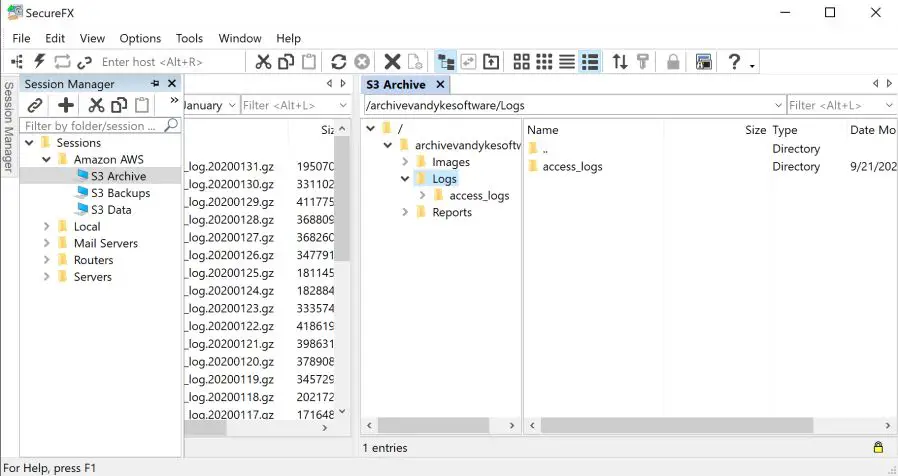
Task: Click the launch SecureCRT terminal icon
Action: click(703, 61)
